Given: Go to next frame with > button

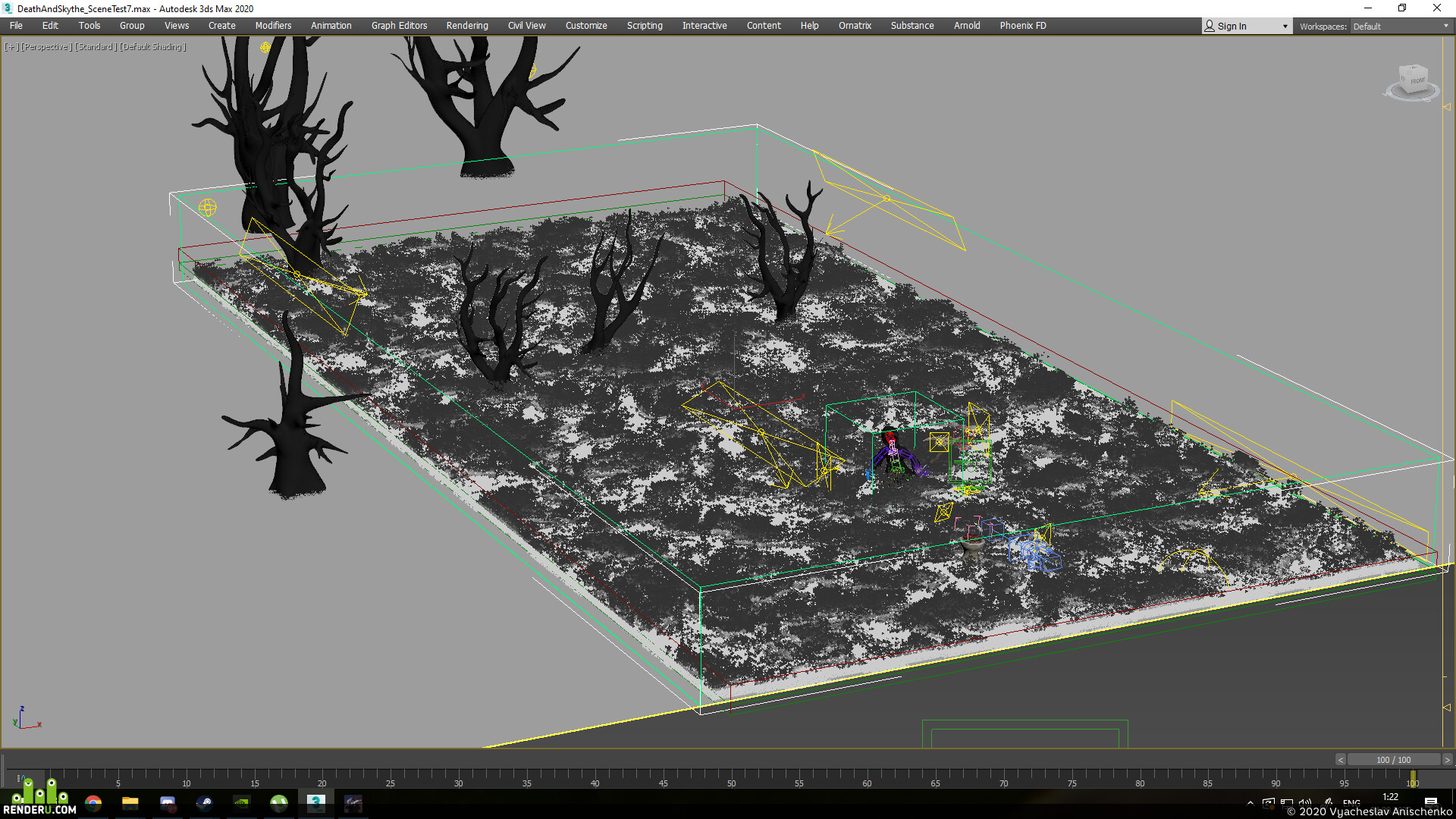Looking at the screenshot, I should point(1447,760).
